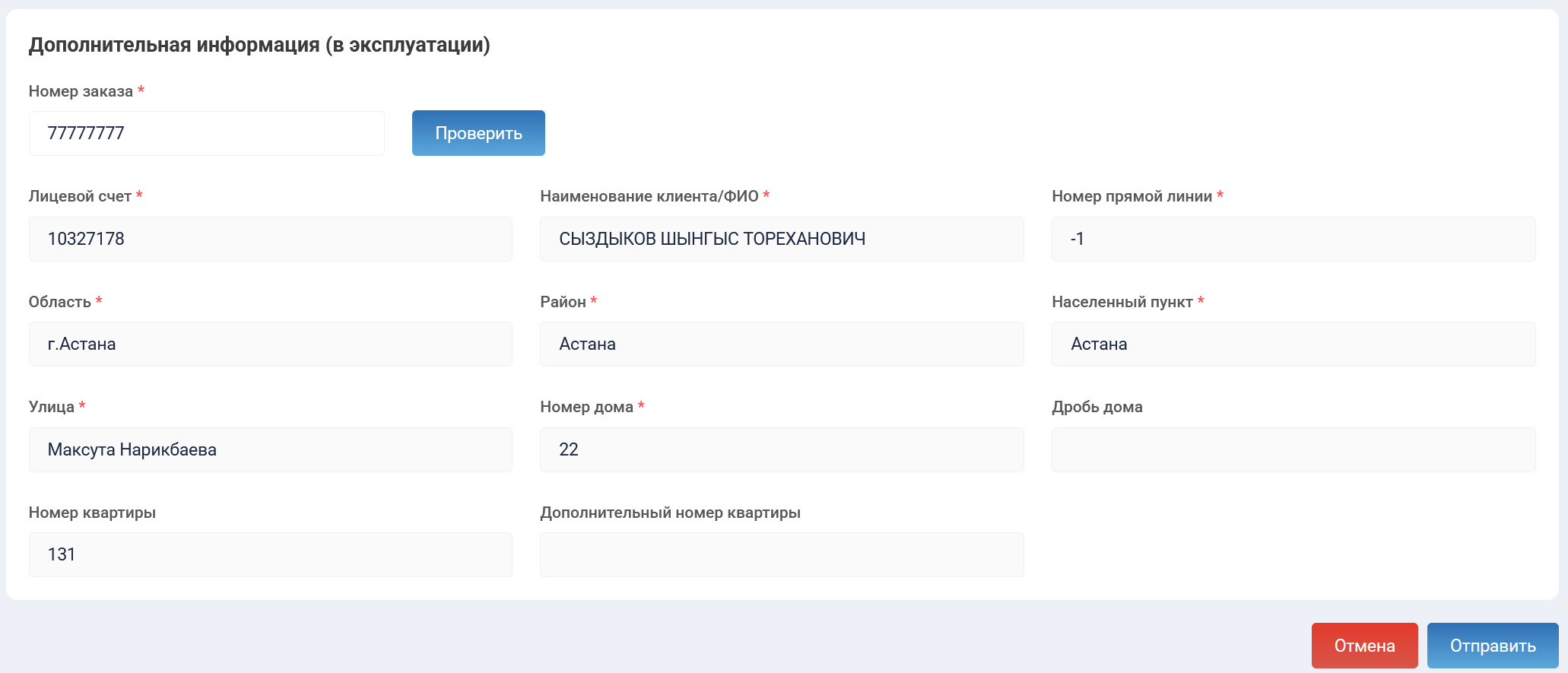
Task: Select the Населенный пункт input field
Action: (1293, 344)
